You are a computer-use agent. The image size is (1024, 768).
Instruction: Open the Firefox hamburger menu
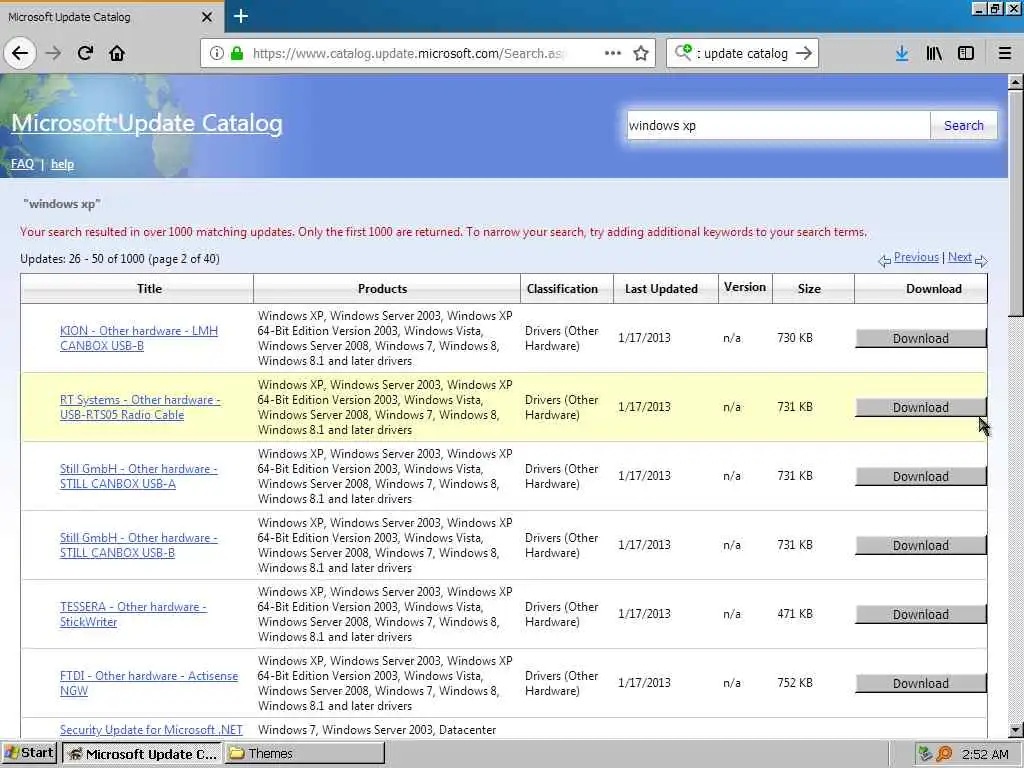[x=1005, y=54]
